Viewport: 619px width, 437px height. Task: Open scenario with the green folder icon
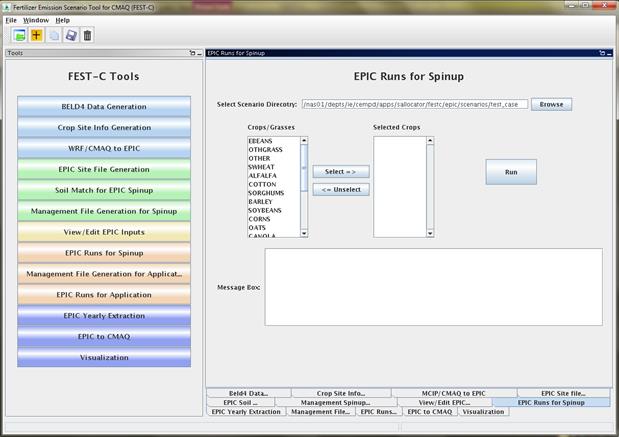click(x=19, y=35)
